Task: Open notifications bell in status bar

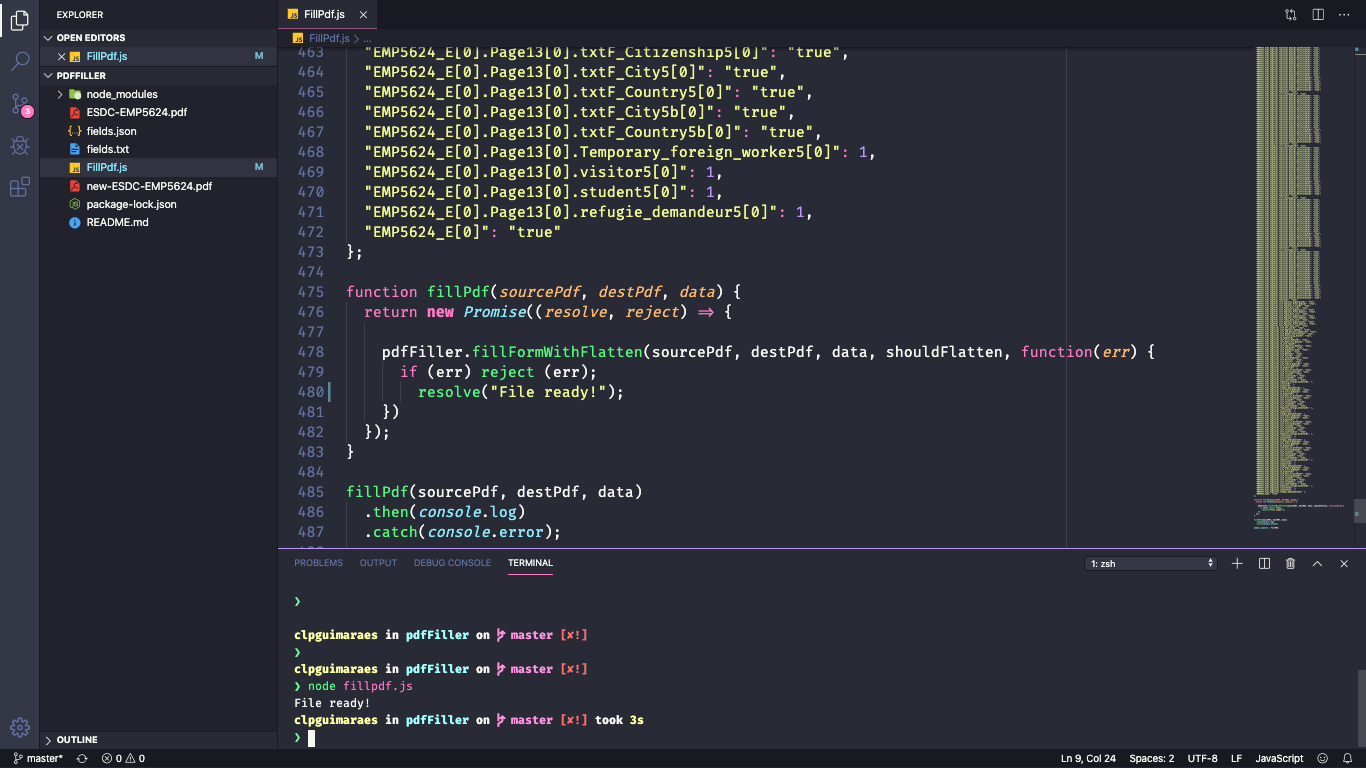Action: coord(1347,759)
